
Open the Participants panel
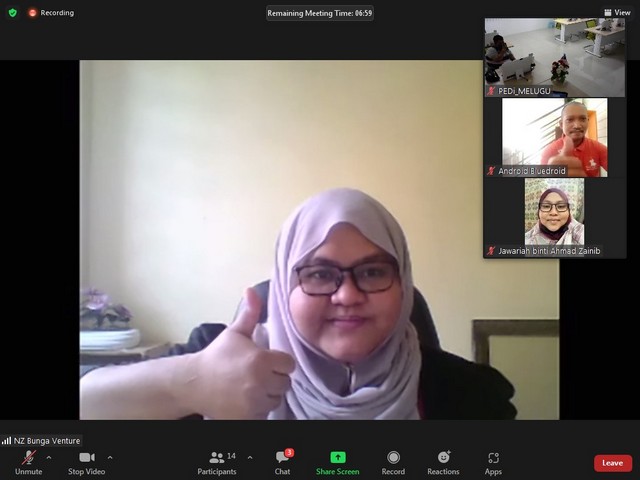(x=217, y=462)
